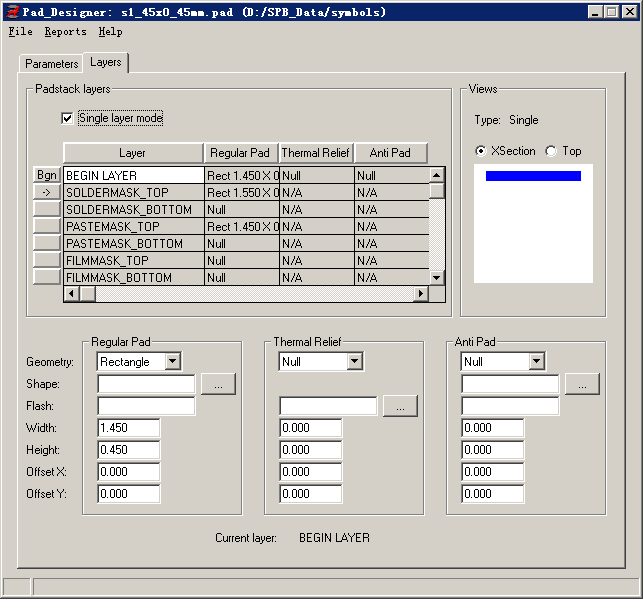Toggle Single layer mode checkbox
The height and width of the screenshot is (599, 643).
[x=67, y=118]
